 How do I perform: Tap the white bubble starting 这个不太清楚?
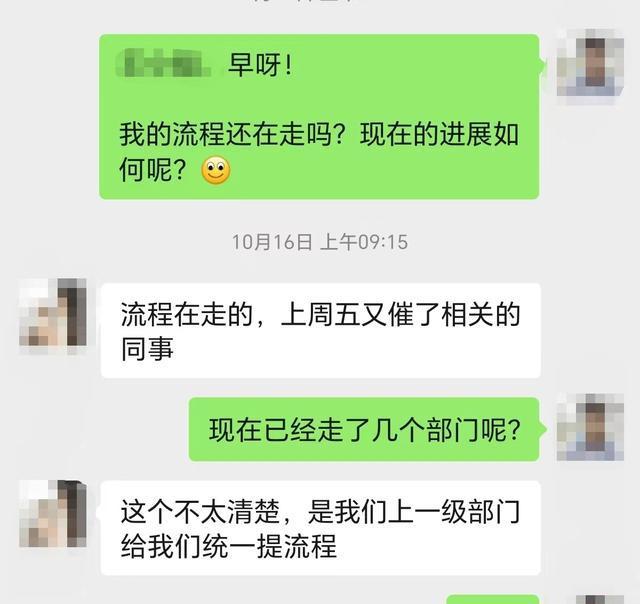click(x=321, y=528)
